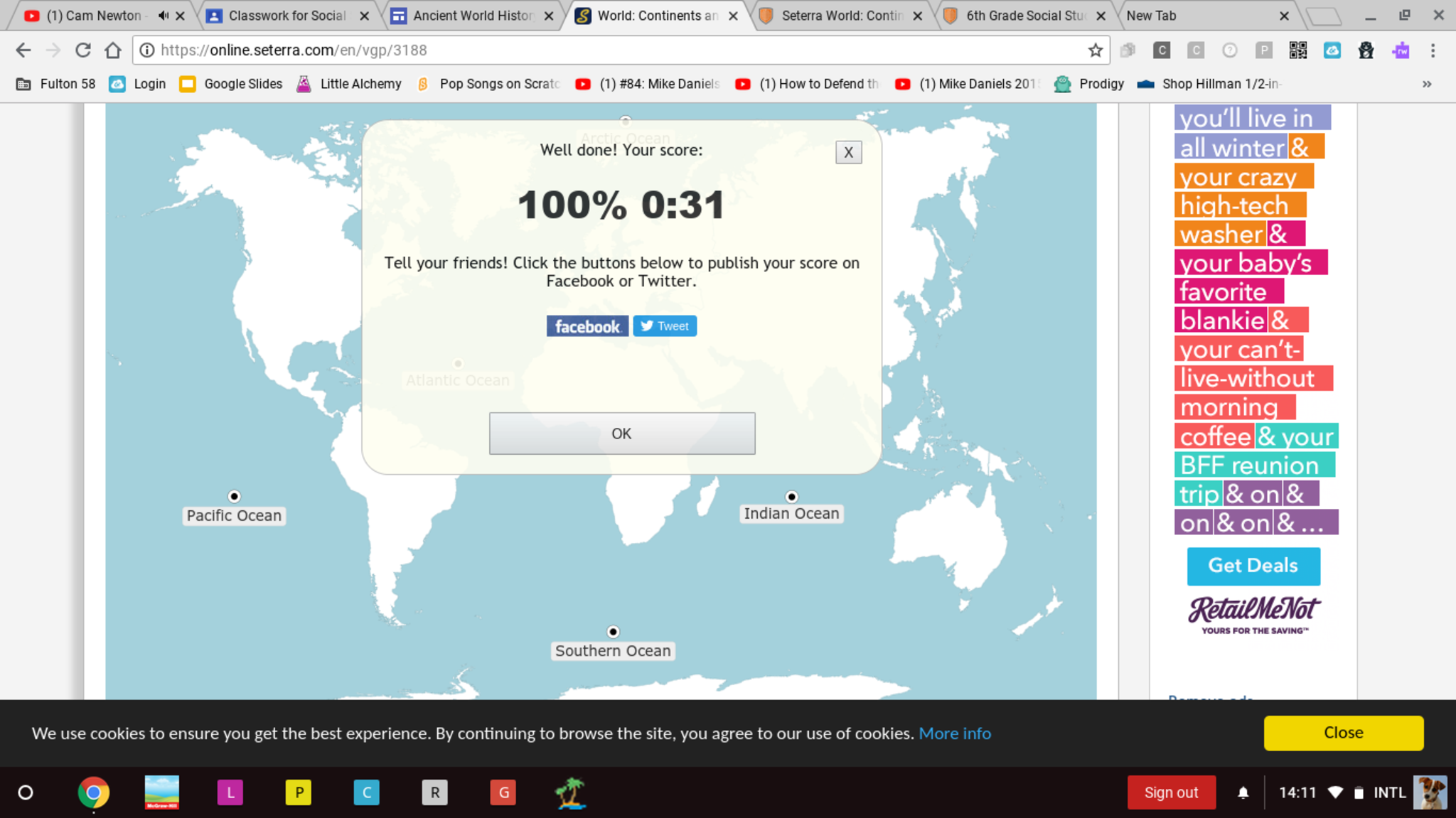Select the Southern Ocean map dot
Screen dimensions: 1456x818
613,631
